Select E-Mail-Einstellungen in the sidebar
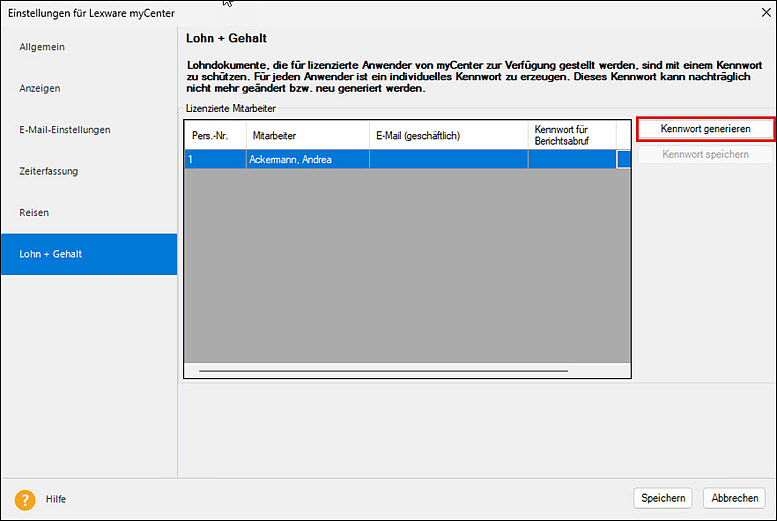 point(65,130)
